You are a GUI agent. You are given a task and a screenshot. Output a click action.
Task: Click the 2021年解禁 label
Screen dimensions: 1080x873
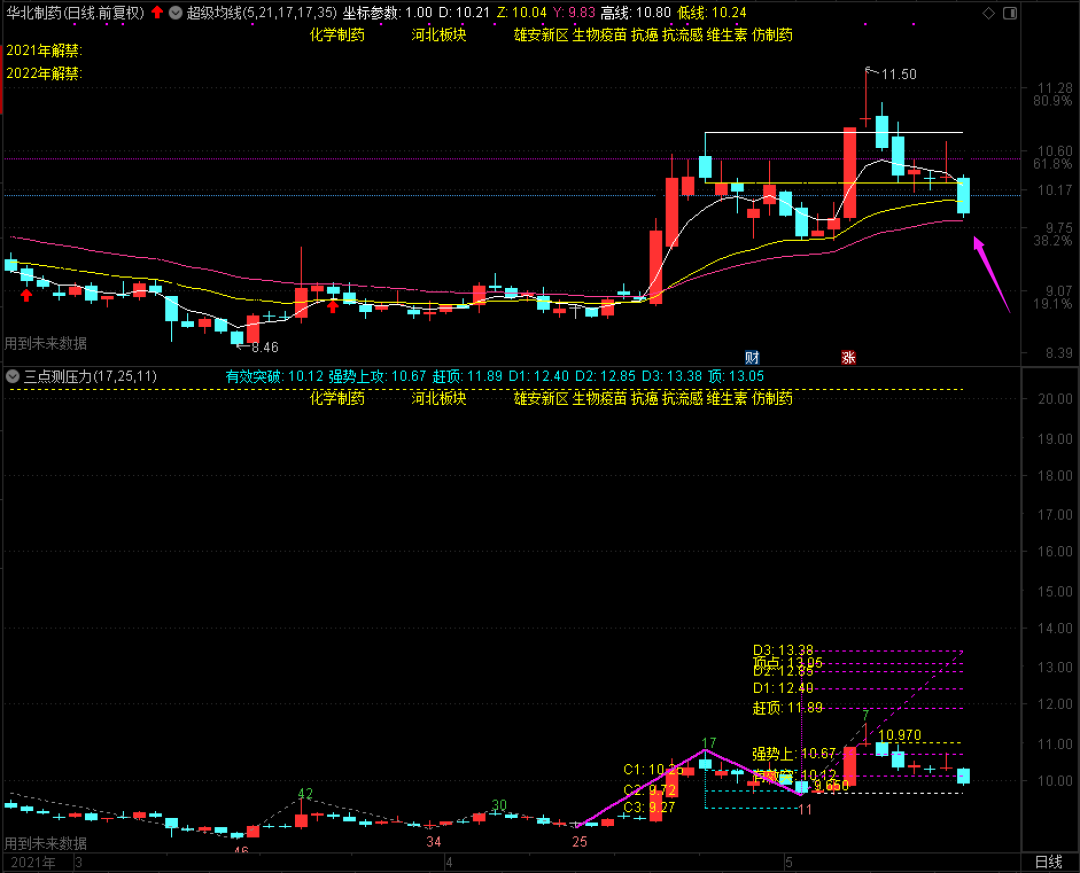tap(43, 50)
